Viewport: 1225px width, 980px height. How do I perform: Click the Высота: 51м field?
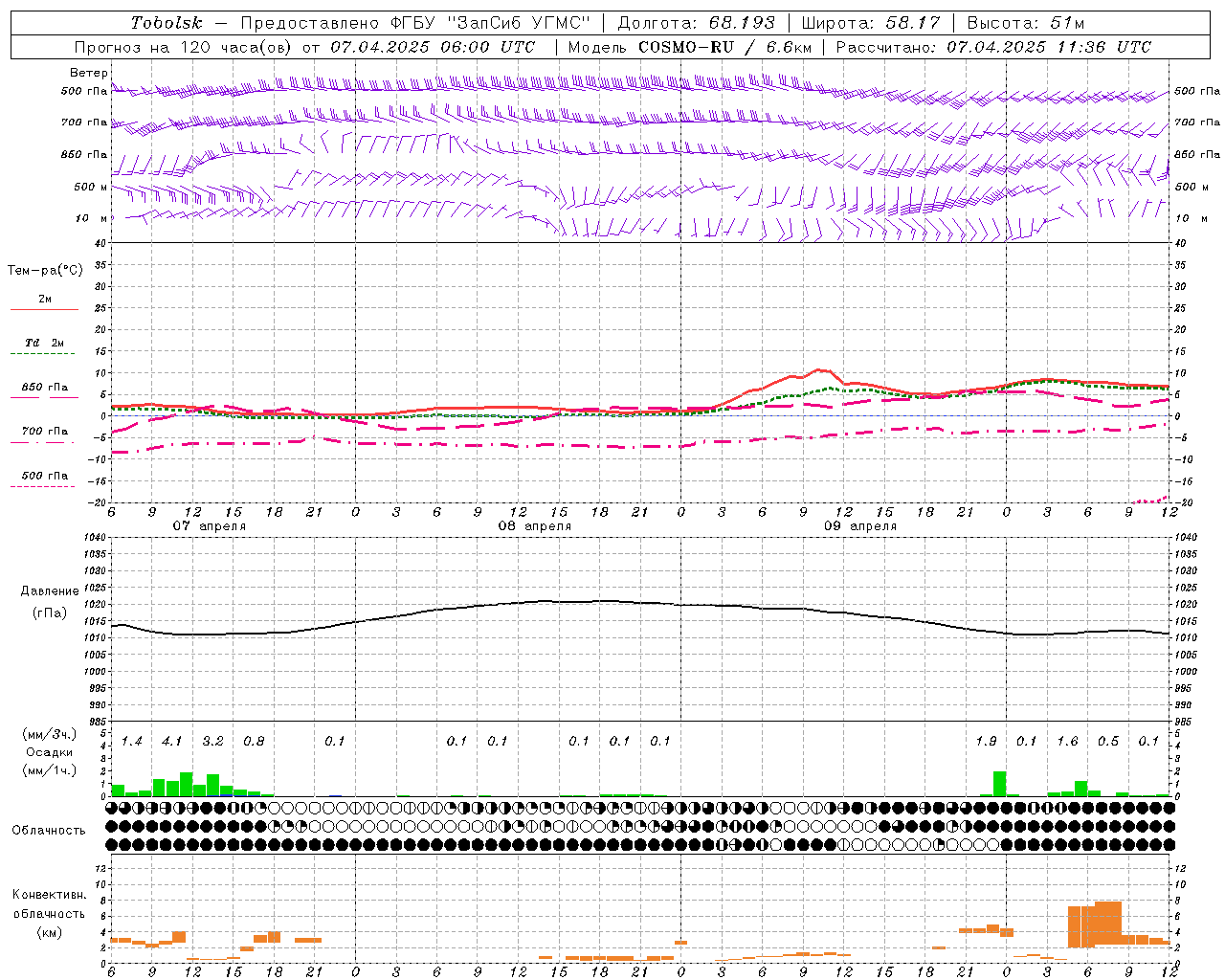1025,23
